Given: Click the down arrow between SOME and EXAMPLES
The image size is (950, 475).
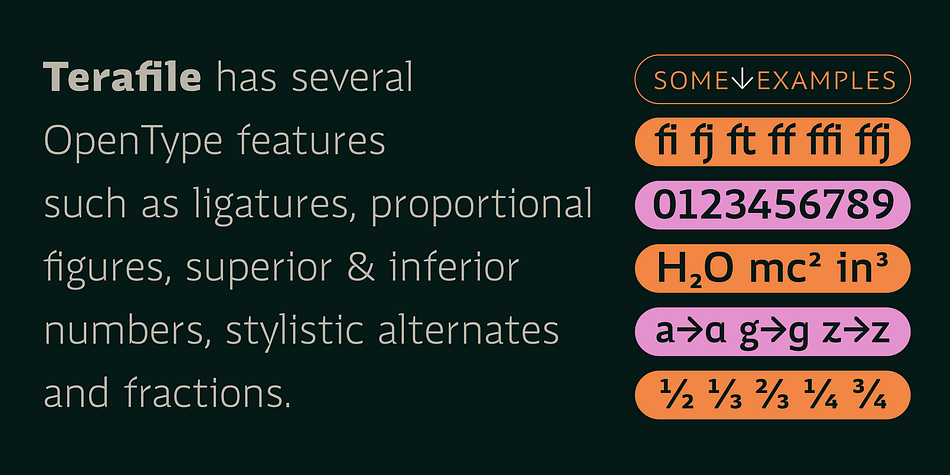Looking at the screenshot, I should tap(743, 80).
